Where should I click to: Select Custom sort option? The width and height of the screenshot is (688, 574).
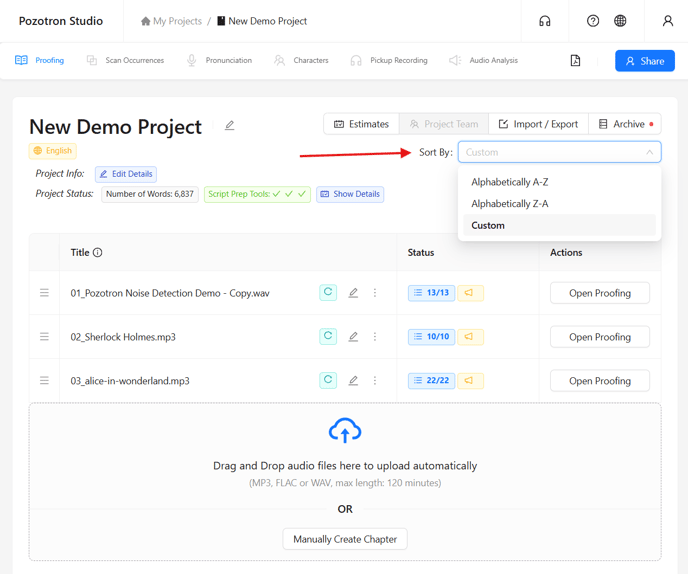(x=559, y=225)
